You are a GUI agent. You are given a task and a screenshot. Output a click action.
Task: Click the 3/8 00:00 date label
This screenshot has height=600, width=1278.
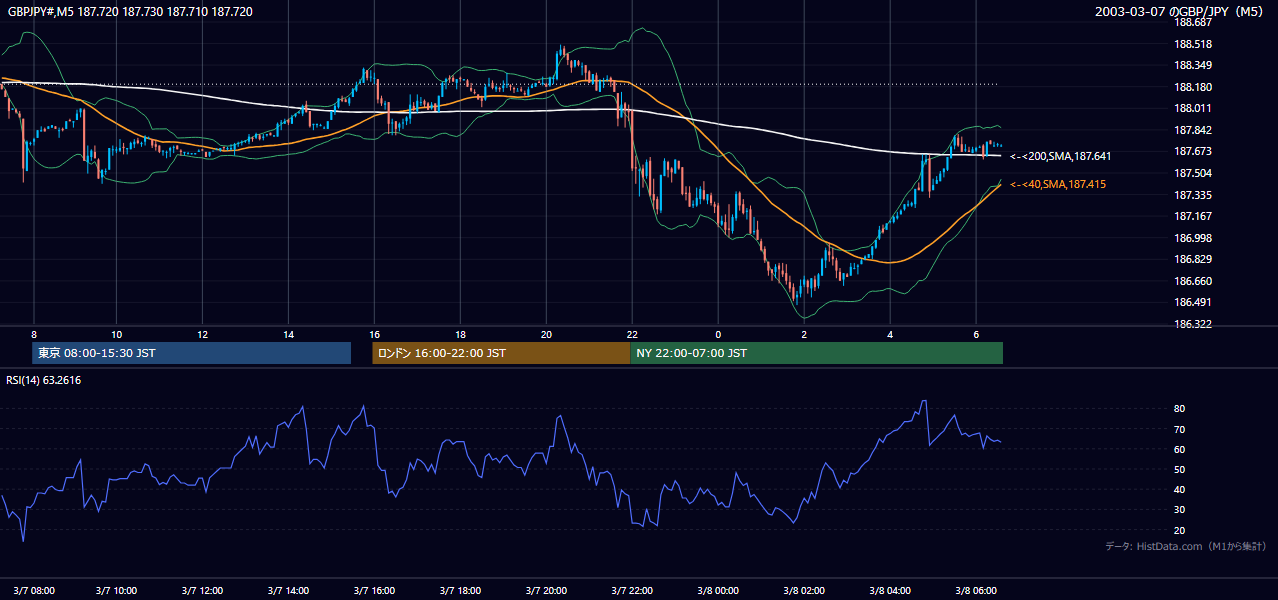tap(720, 590)
